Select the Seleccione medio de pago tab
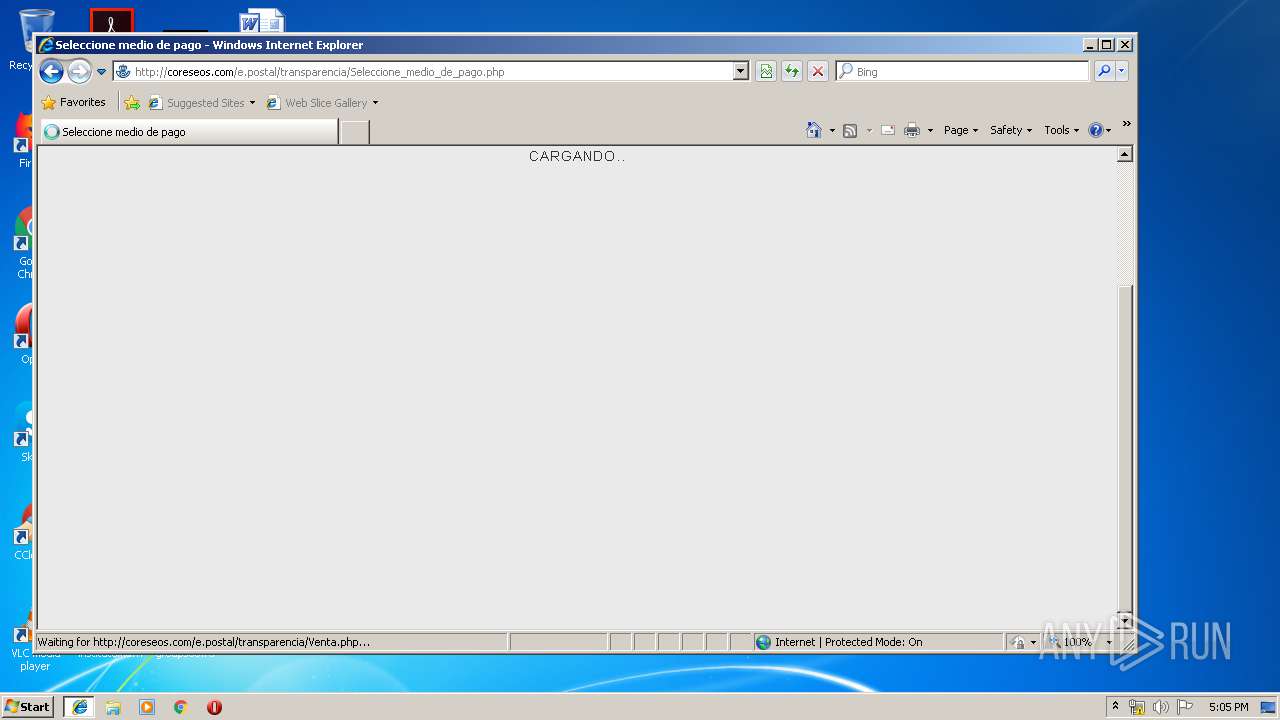Image resolution: width=1280 pixels, height=720 pixels. 189,131
